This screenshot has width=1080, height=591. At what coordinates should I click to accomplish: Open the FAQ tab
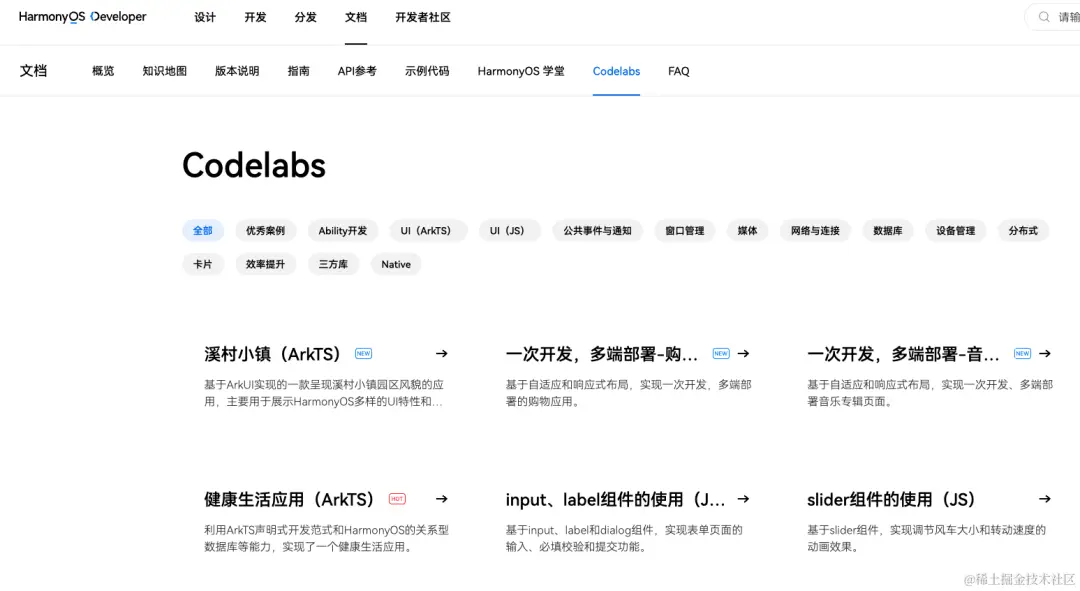tap(678, 71)
